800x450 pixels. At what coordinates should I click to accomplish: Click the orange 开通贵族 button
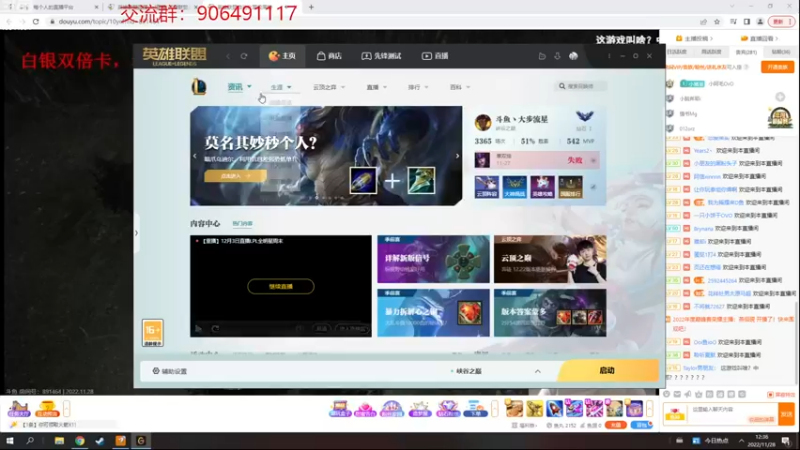(777, 67)
